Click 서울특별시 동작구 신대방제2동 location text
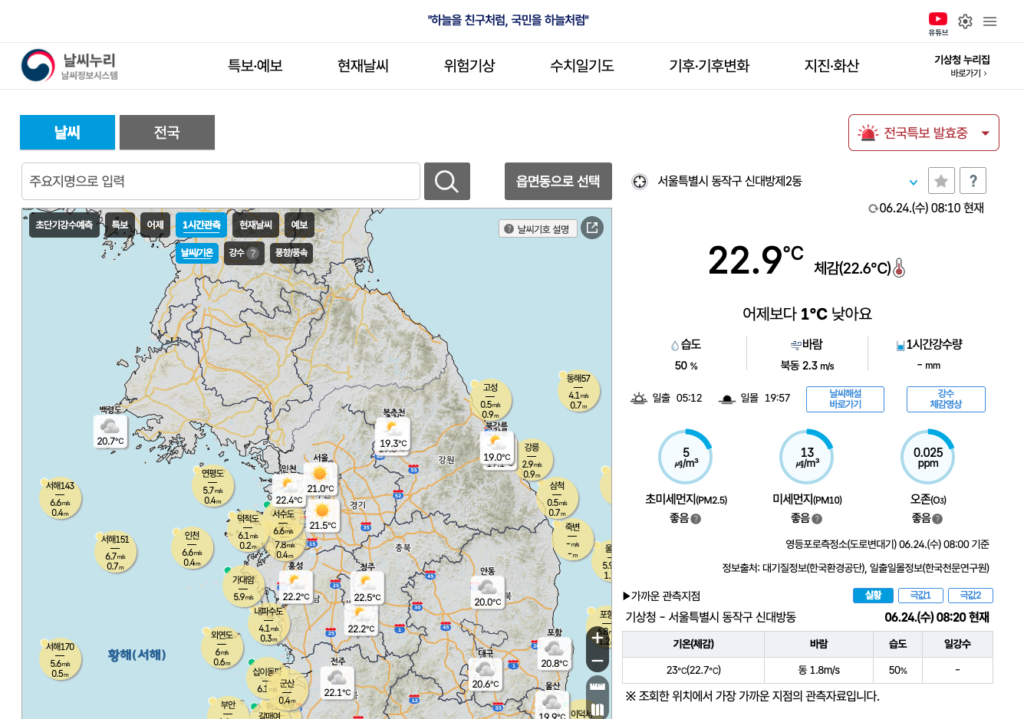 point(729,182)
